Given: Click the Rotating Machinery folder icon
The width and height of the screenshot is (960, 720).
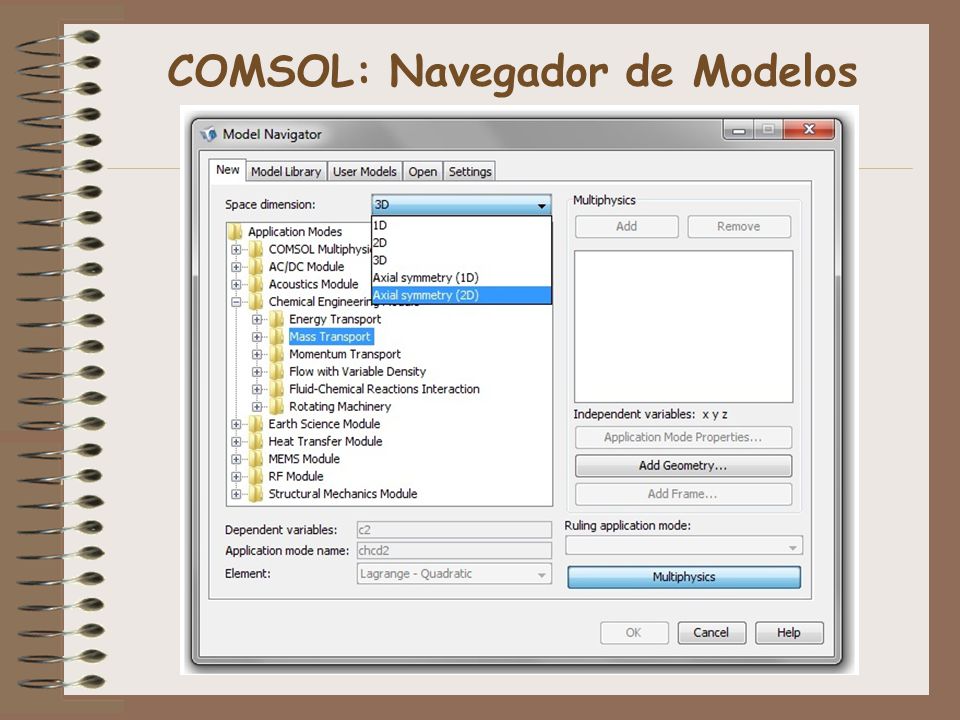Looking at the screenshot, I should 277,407.
